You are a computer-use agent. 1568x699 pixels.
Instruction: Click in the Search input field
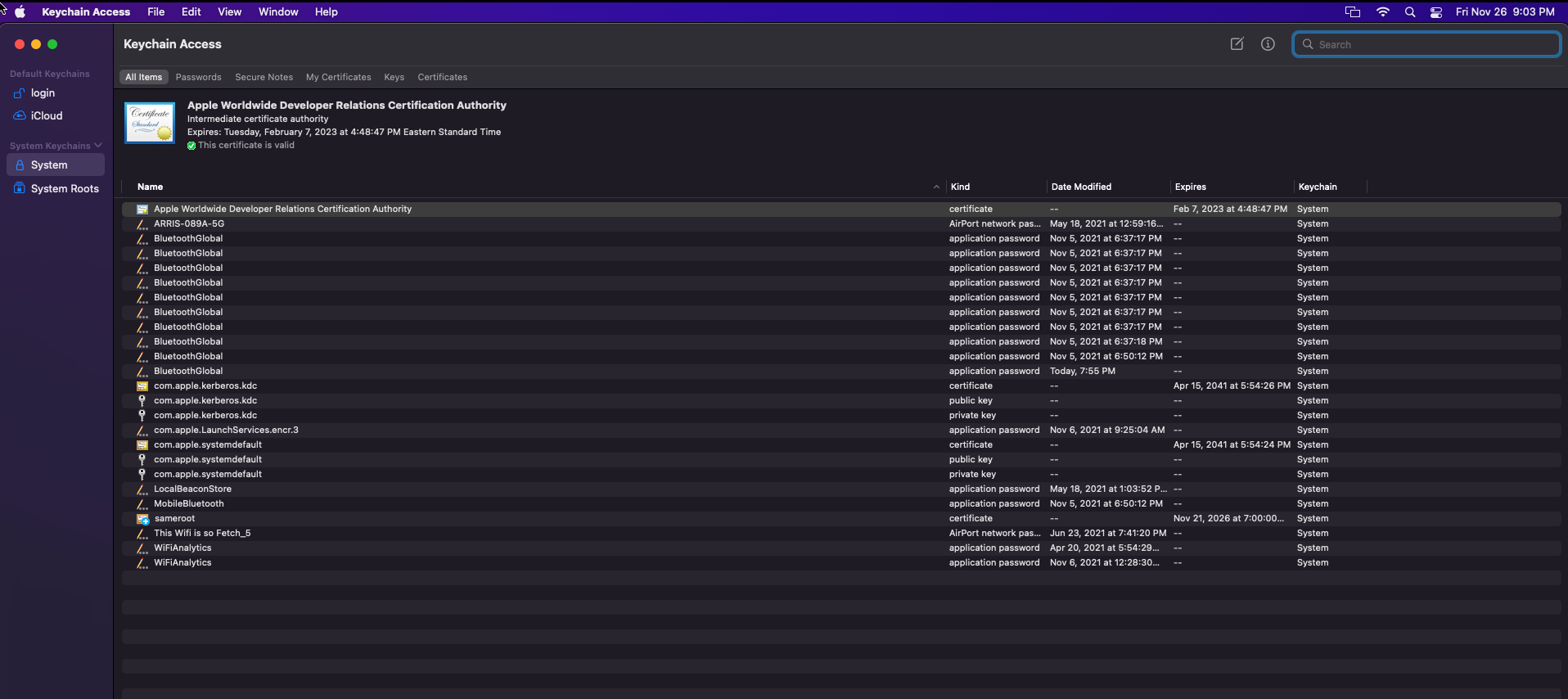(x=1426, y=44)
